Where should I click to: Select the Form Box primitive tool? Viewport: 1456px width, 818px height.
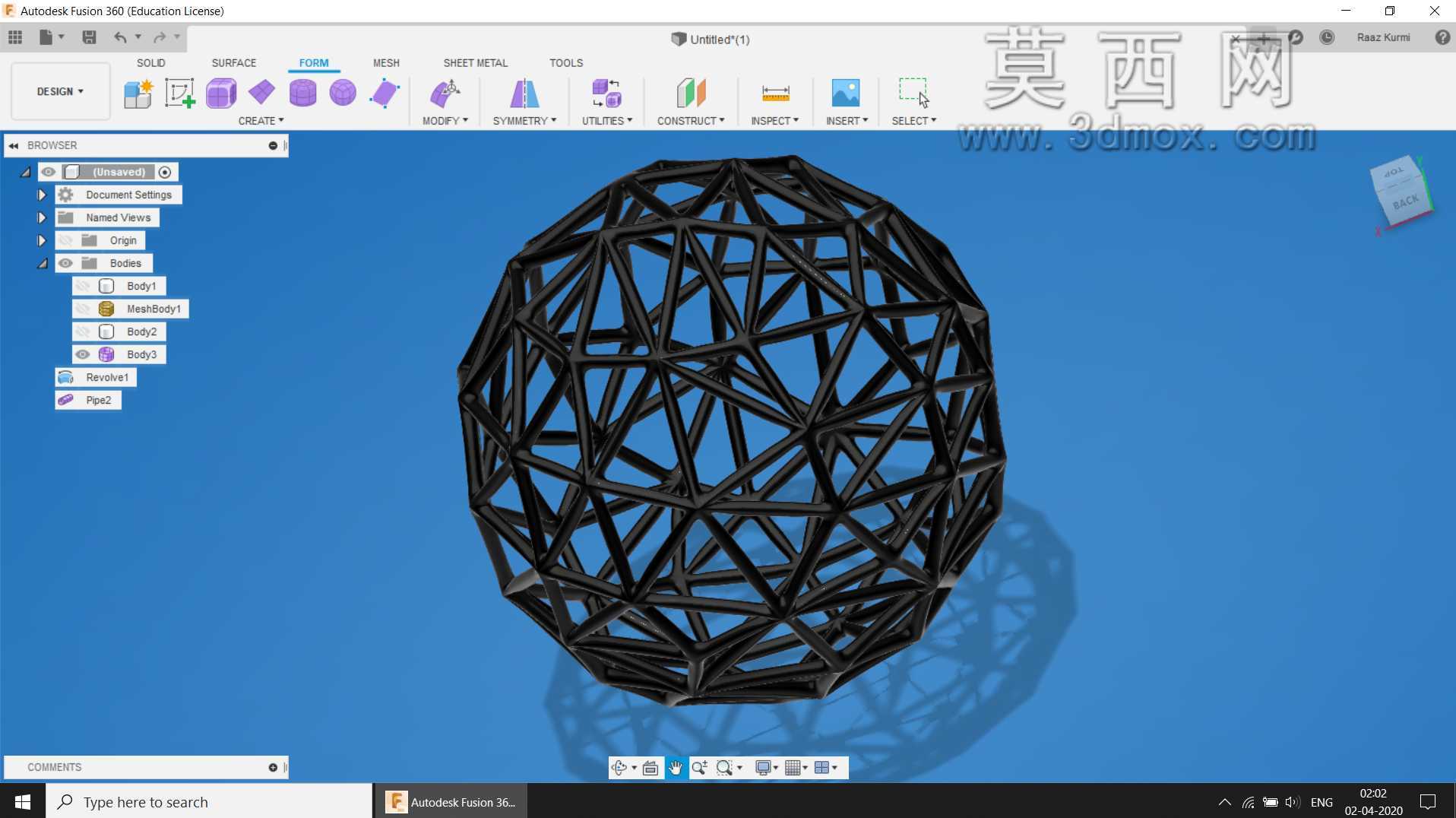[x=221, y=94]
